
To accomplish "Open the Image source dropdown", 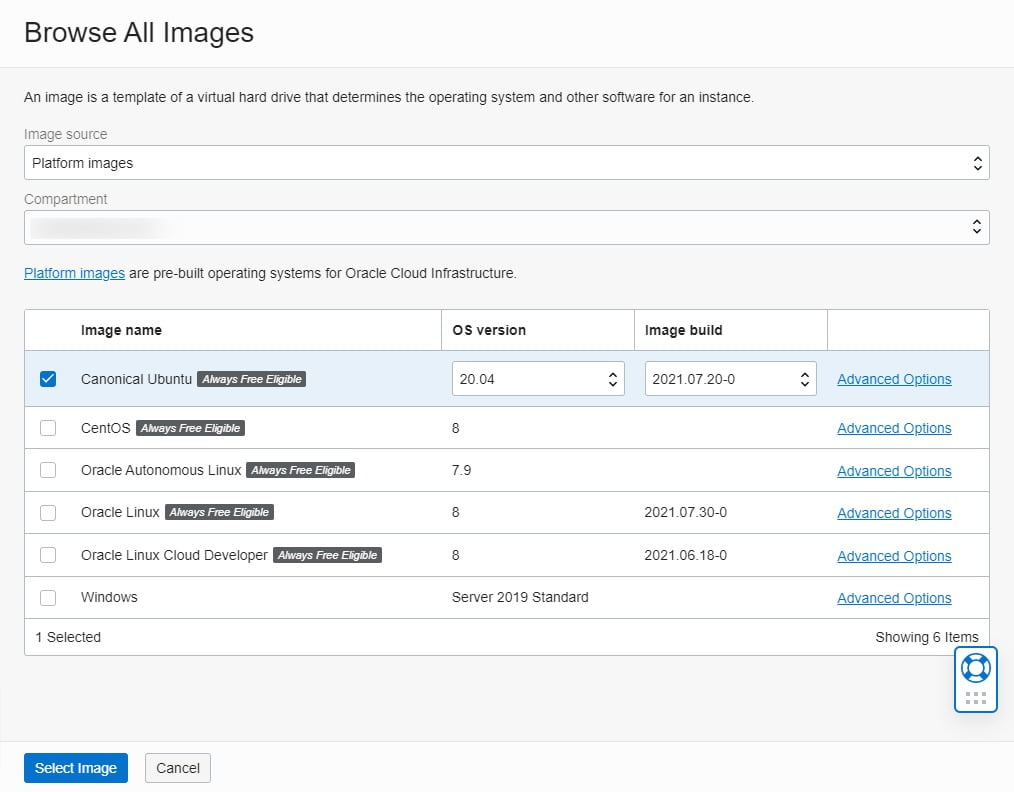I will 506,163.
